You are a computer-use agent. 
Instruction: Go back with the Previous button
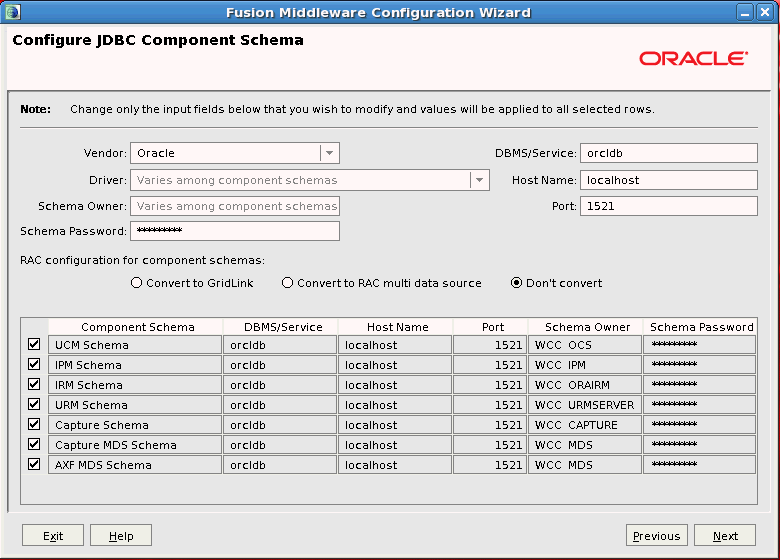[657, 536]
